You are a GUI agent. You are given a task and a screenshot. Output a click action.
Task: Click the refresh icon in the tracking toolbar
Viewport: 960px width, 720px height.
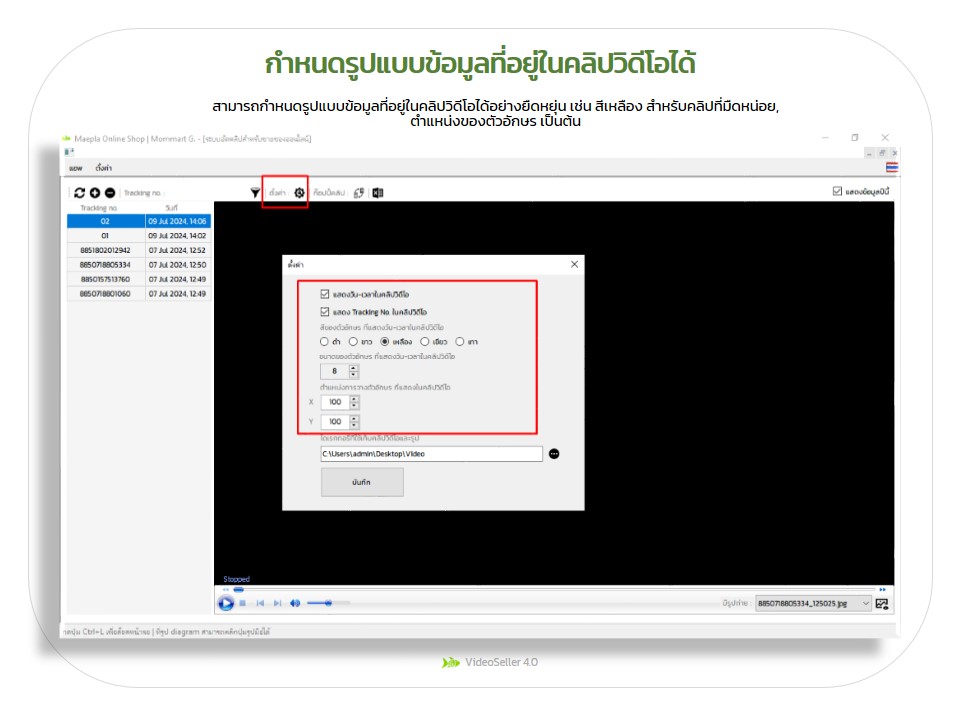pyautogui.click(x=80, y=192)
